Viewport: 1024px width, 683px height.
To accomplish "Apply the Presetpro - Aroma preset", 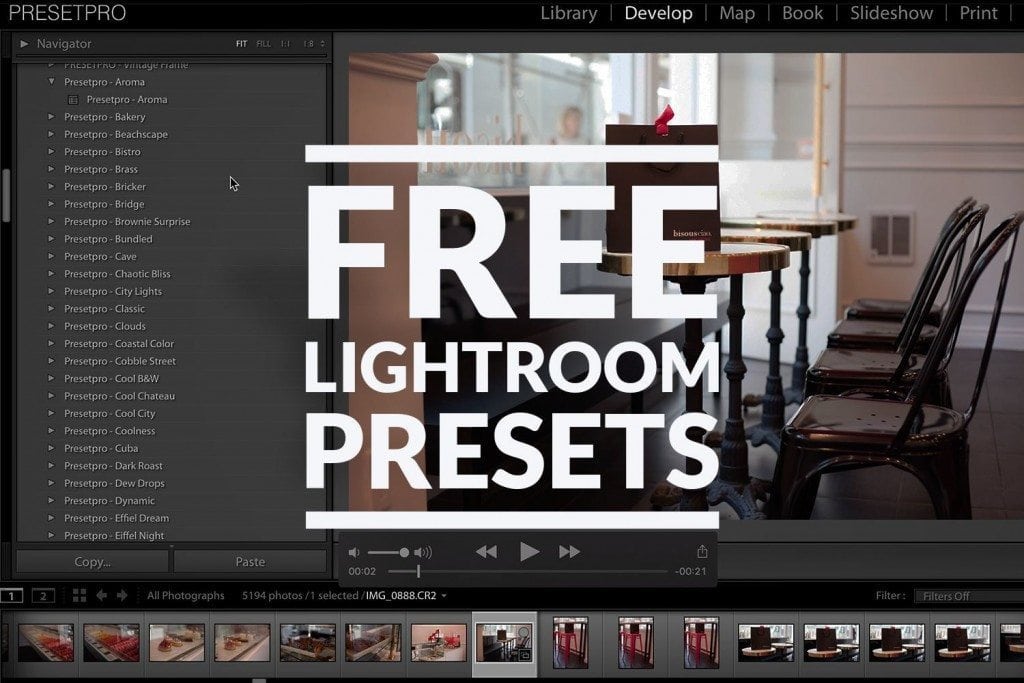I will point(127,99).
